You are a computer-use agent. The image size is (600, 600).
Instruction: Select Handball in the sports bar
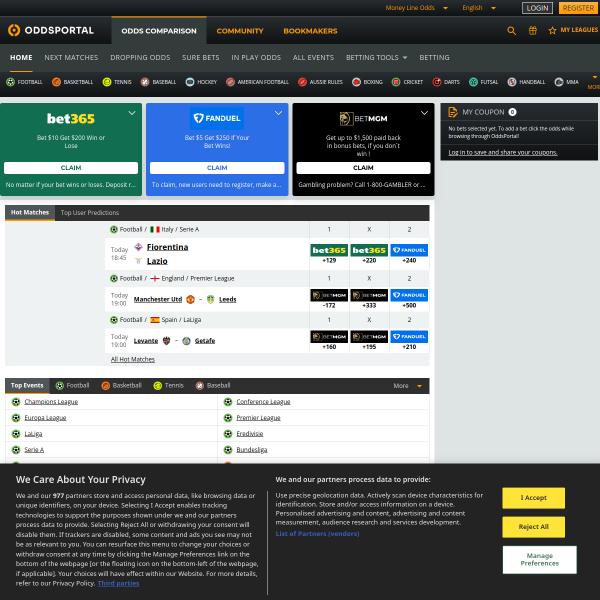tap(526, 82)
